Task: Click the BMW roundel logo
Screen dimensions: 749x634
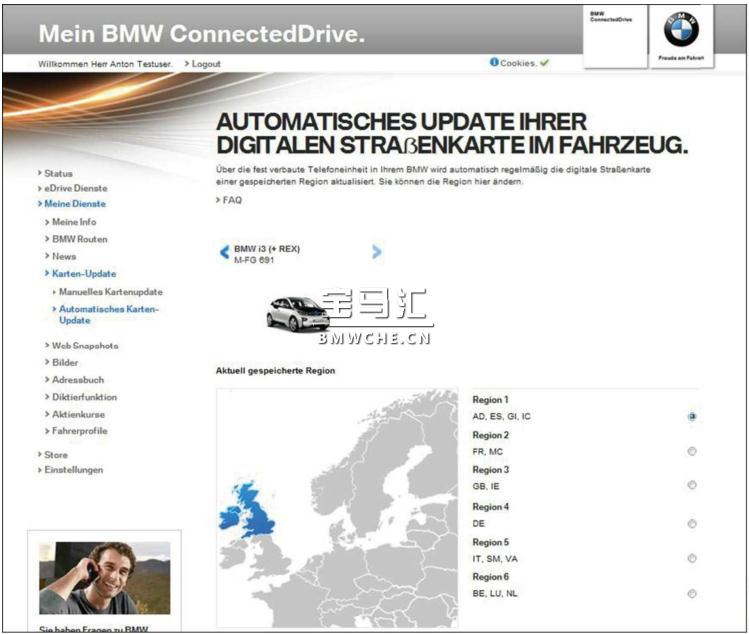Action: coord(681,29)
